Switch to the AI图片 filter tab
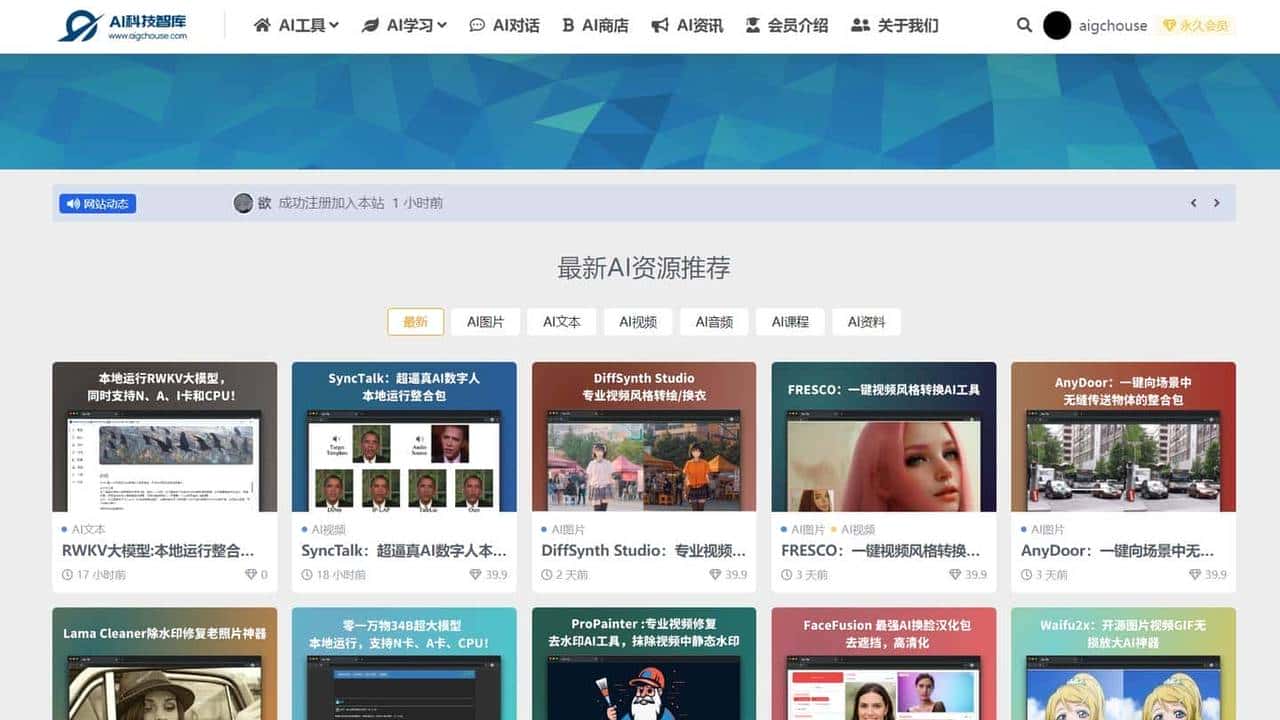This screenshot has height=720, width=1280. tap(485, 322)
